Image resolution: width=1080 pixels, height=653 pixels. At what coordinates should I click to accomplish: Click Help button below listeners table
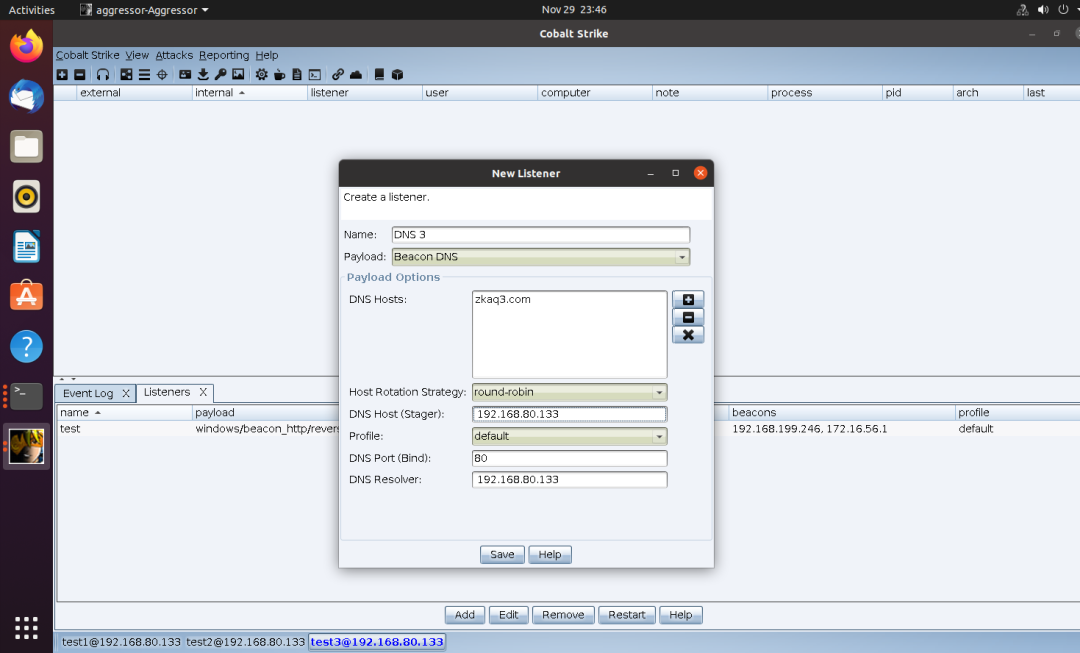pos(681,615)
